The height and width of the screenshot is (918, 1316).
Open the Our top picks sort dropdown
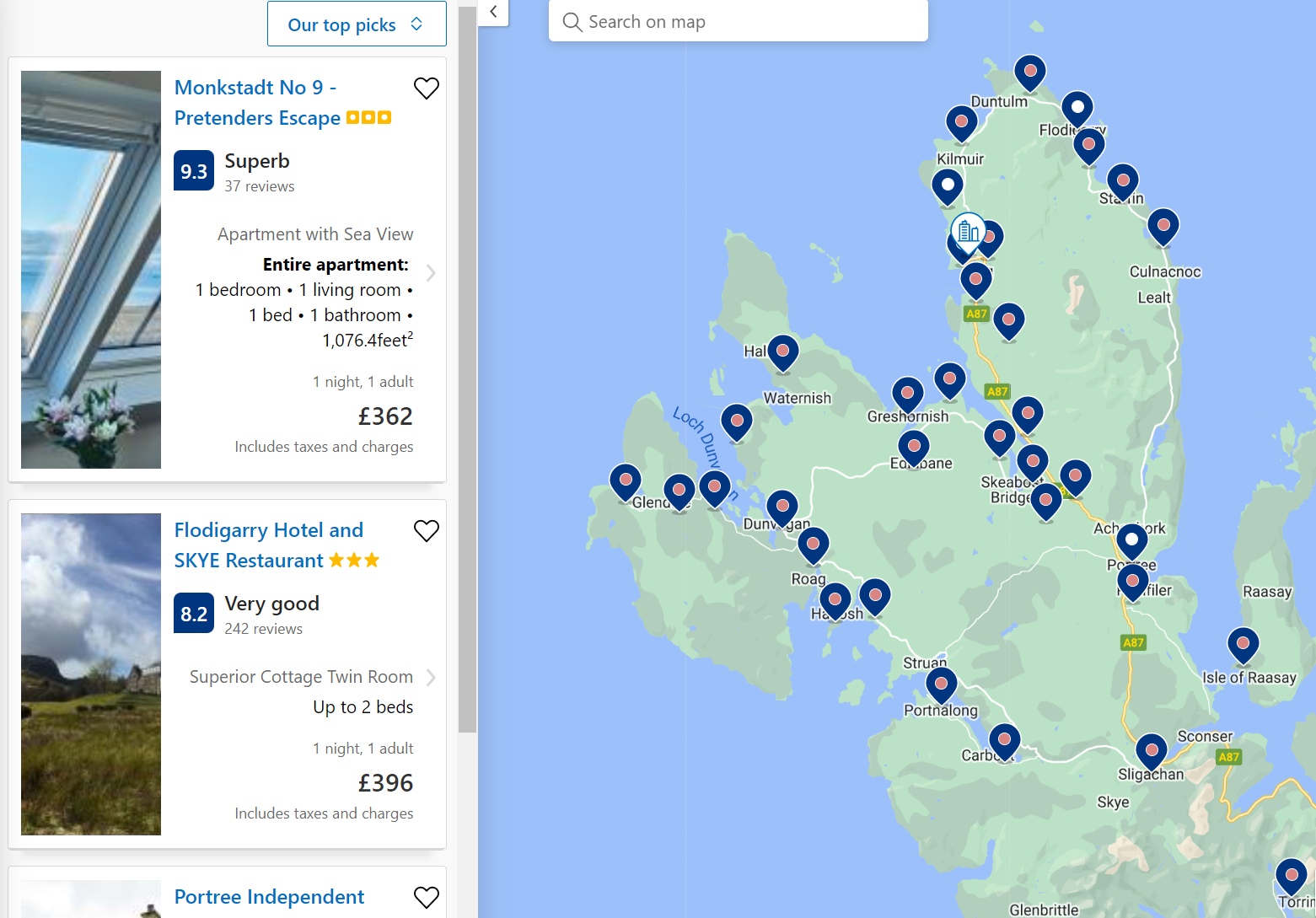pos(357,24)
